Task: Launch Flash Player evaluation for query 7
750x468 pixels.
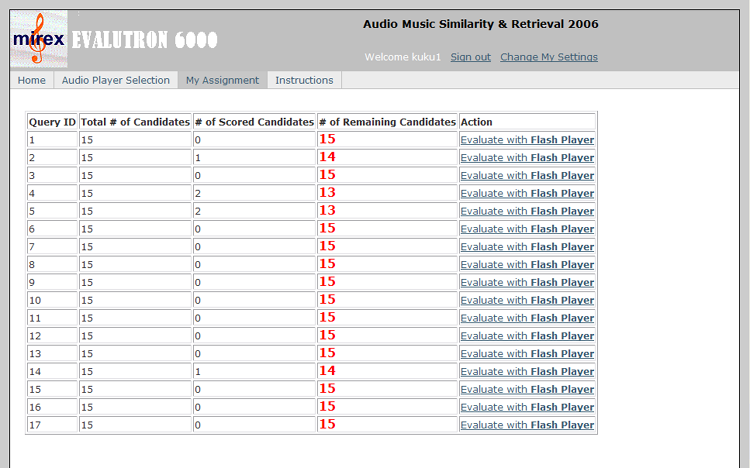Action: (x=527, y=246)
